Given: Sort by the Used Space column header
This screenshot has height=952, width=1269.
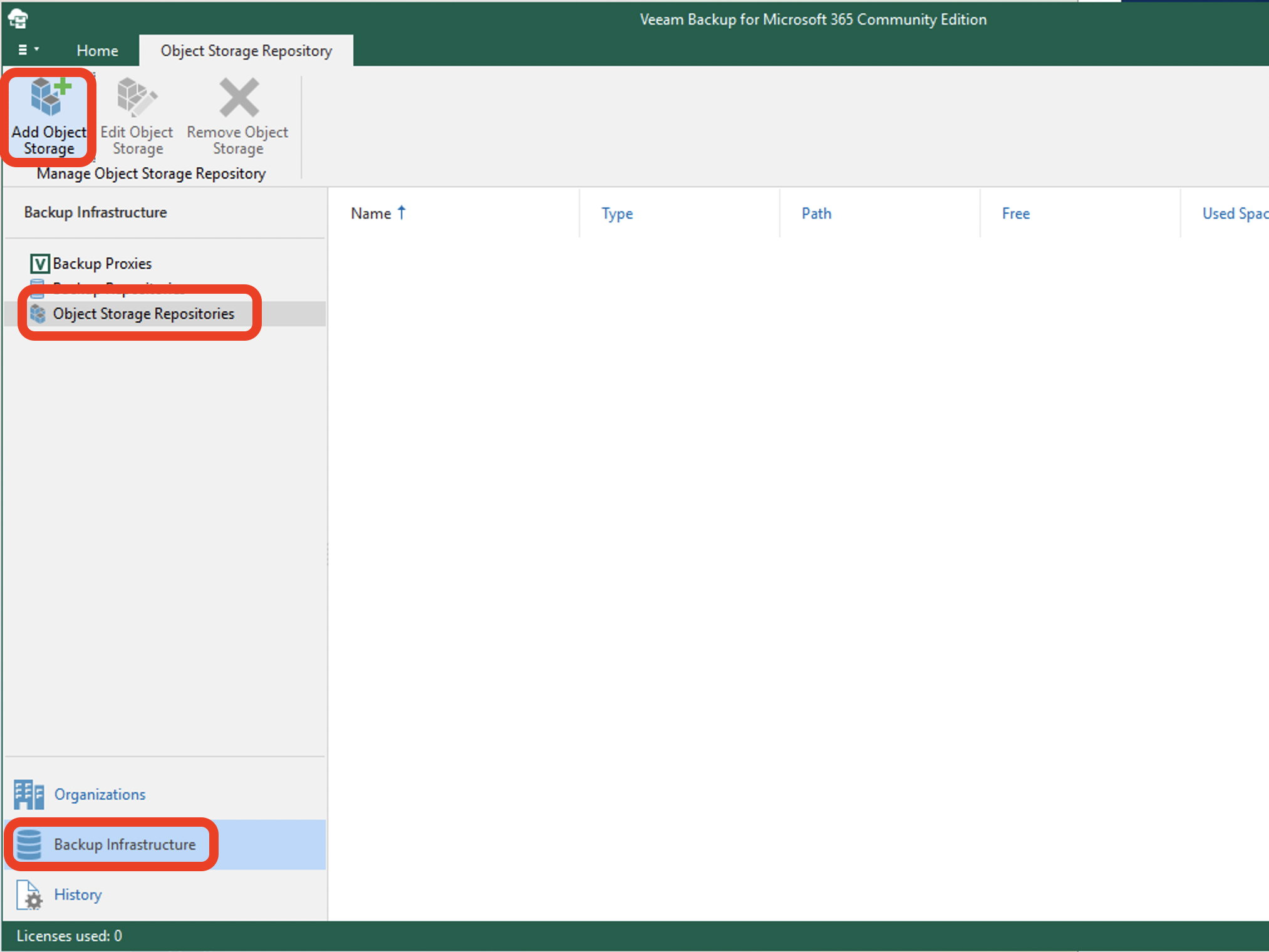Looking at the screenshot, I should coord(1226,213).
